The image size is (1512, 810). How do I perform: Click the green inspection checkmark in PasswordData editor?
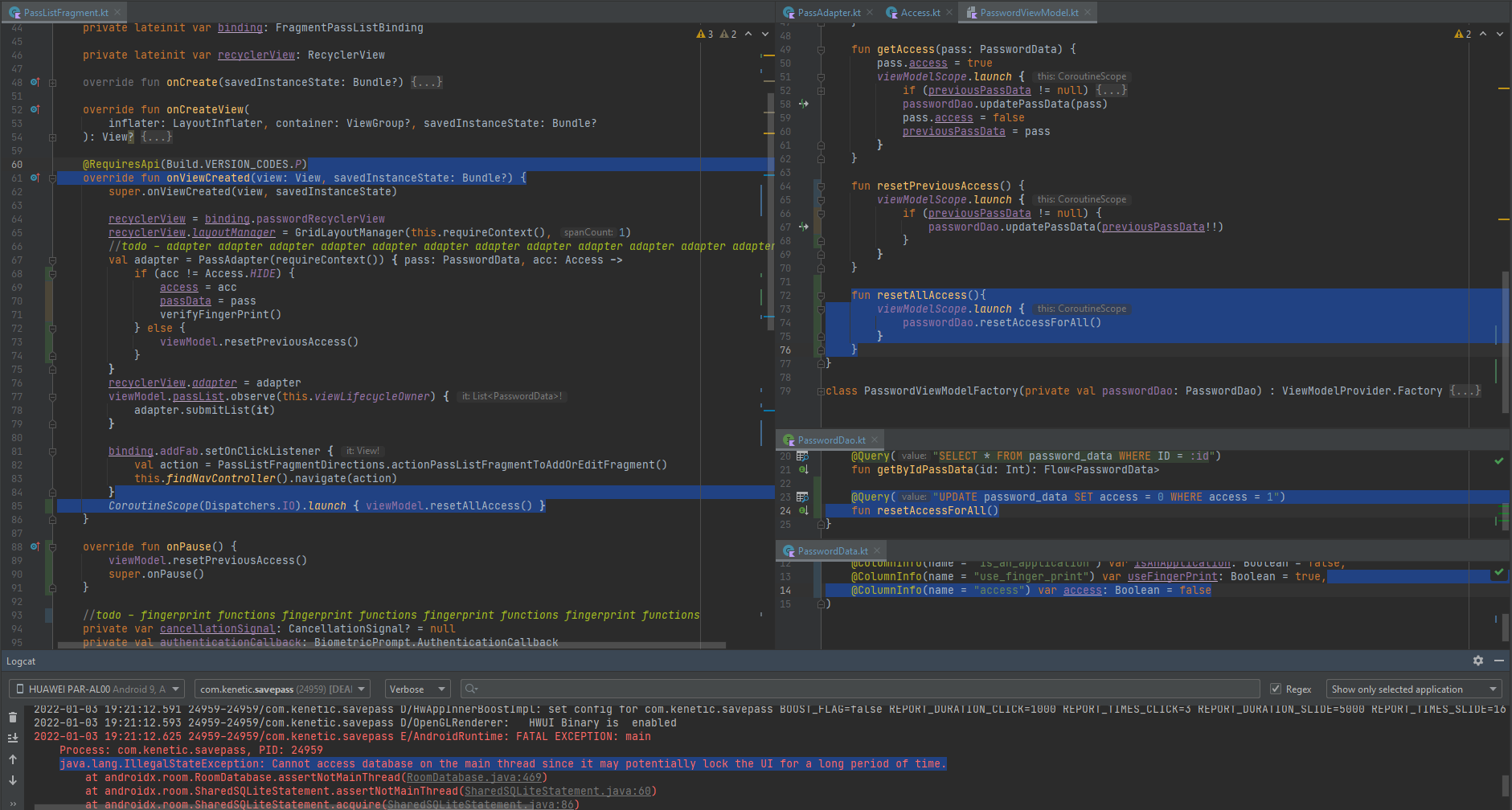coord(1499,572)
